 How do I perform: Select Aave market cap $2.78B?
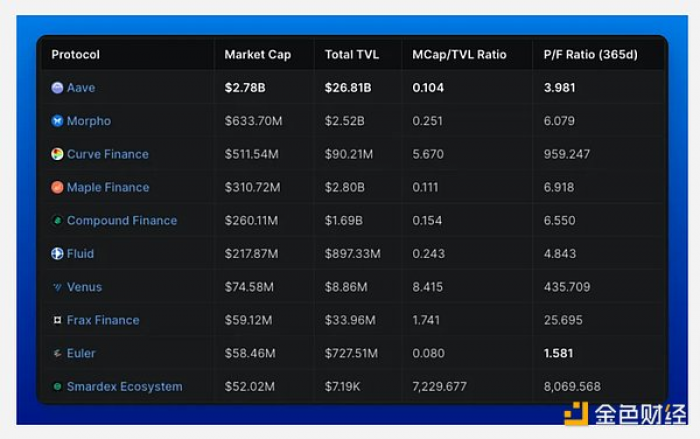[x=245, y=88]
